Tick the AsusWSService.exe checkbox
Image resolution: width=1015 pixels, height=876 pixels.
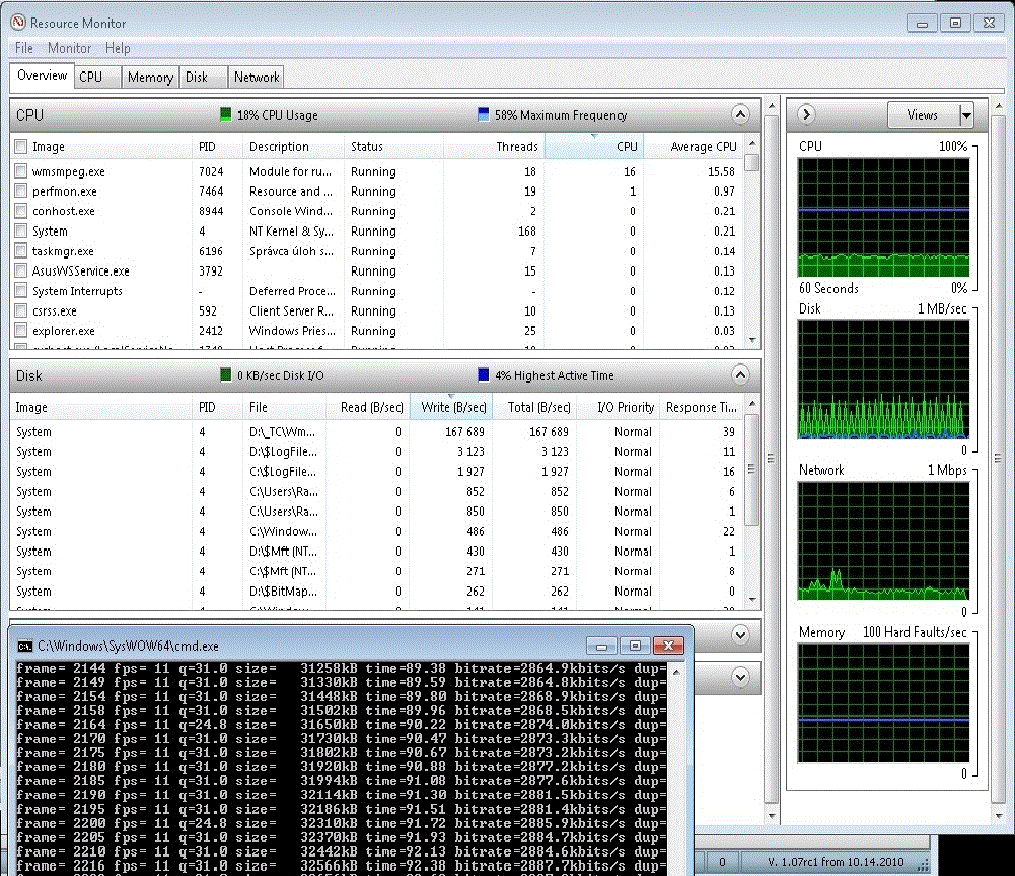21,271
